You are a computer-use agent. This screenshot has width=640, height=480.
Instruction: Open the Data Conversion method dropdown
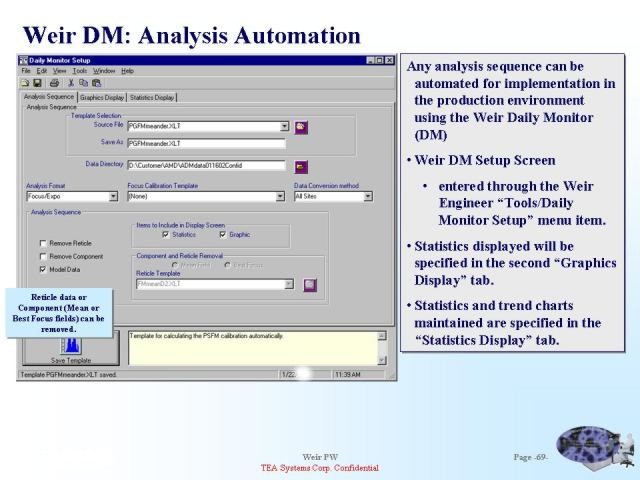pos(367,197)
